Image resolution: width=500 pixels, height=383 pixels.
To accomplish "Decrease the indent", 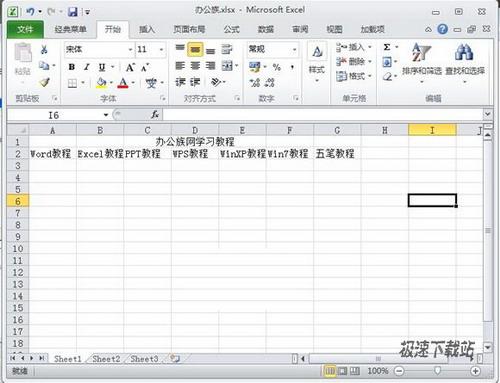I will point(180,82).
